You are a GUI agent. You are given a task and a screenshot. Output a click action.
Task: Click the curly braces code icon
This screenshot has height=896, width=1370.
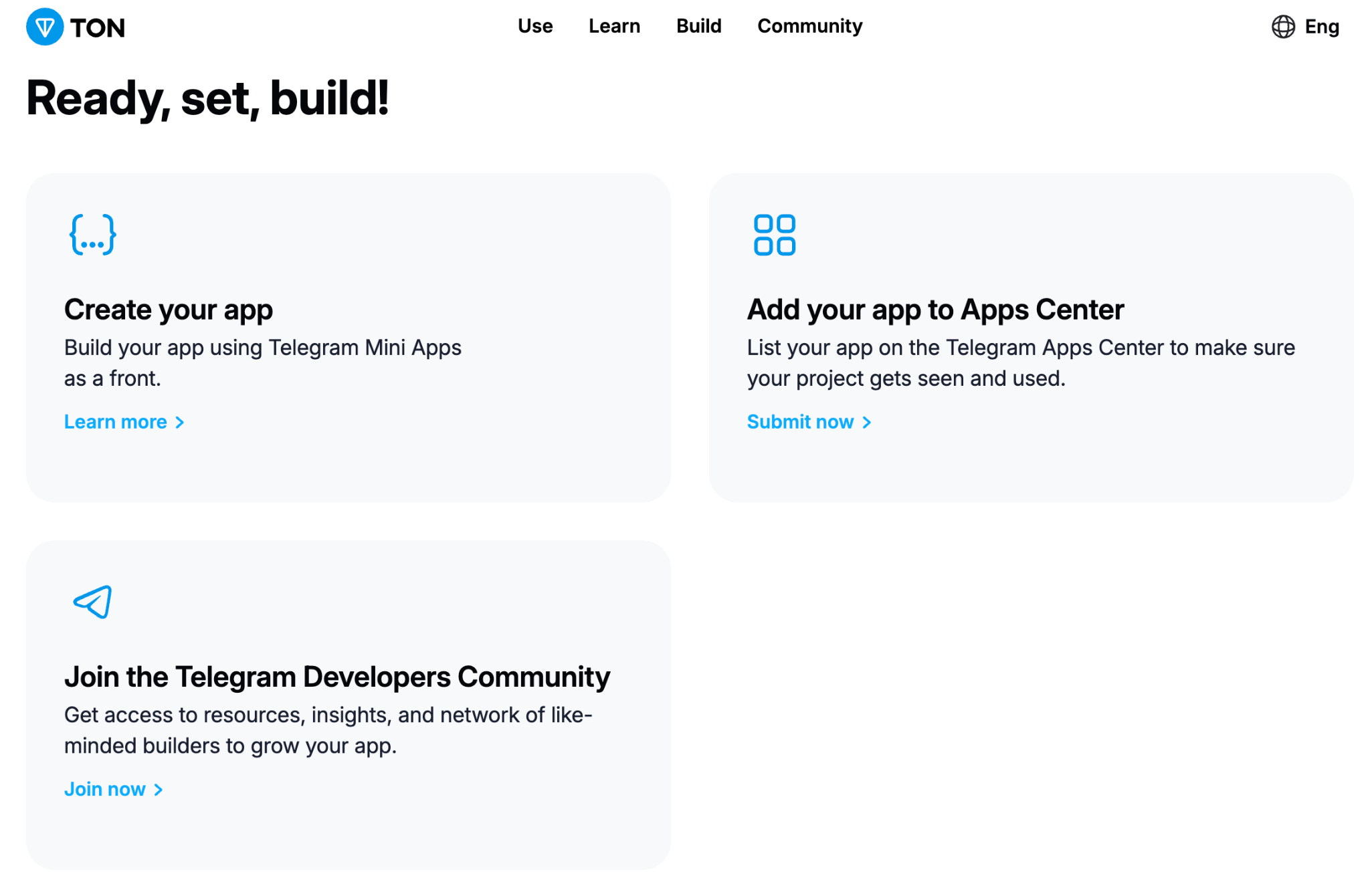coord(93,235)
